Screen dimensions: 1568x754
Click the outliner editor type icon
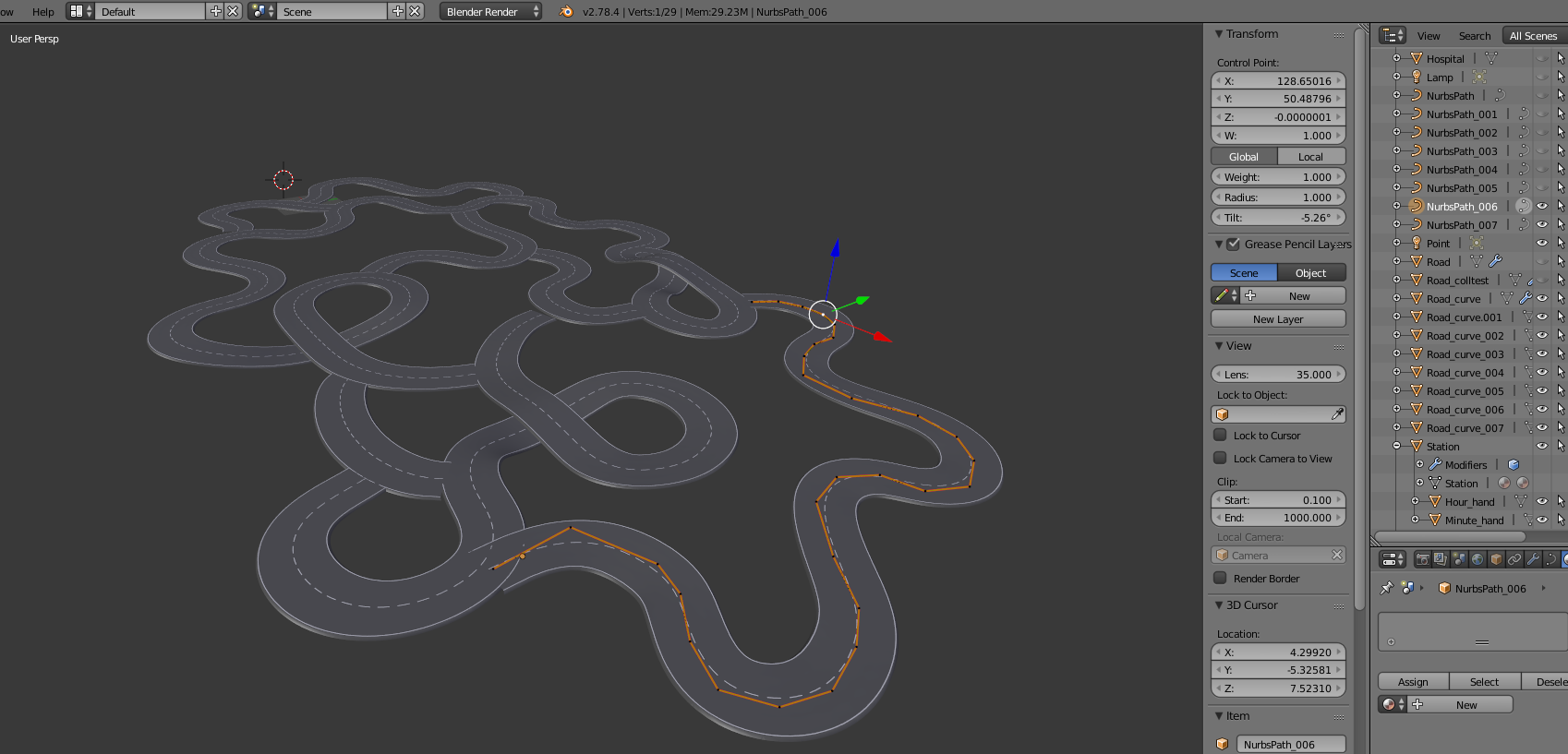[x=1392, y=35]
